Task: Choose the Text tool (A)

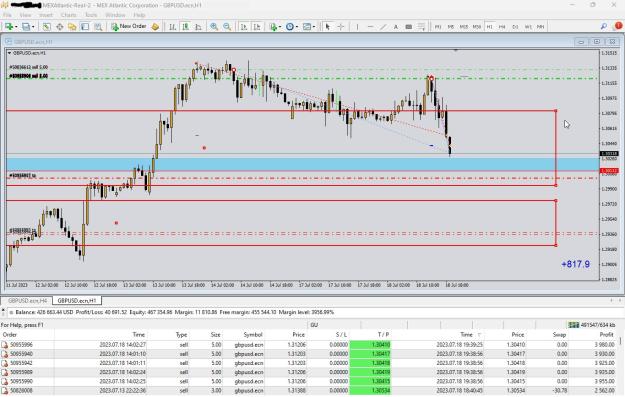Action: tap(396, 27)
